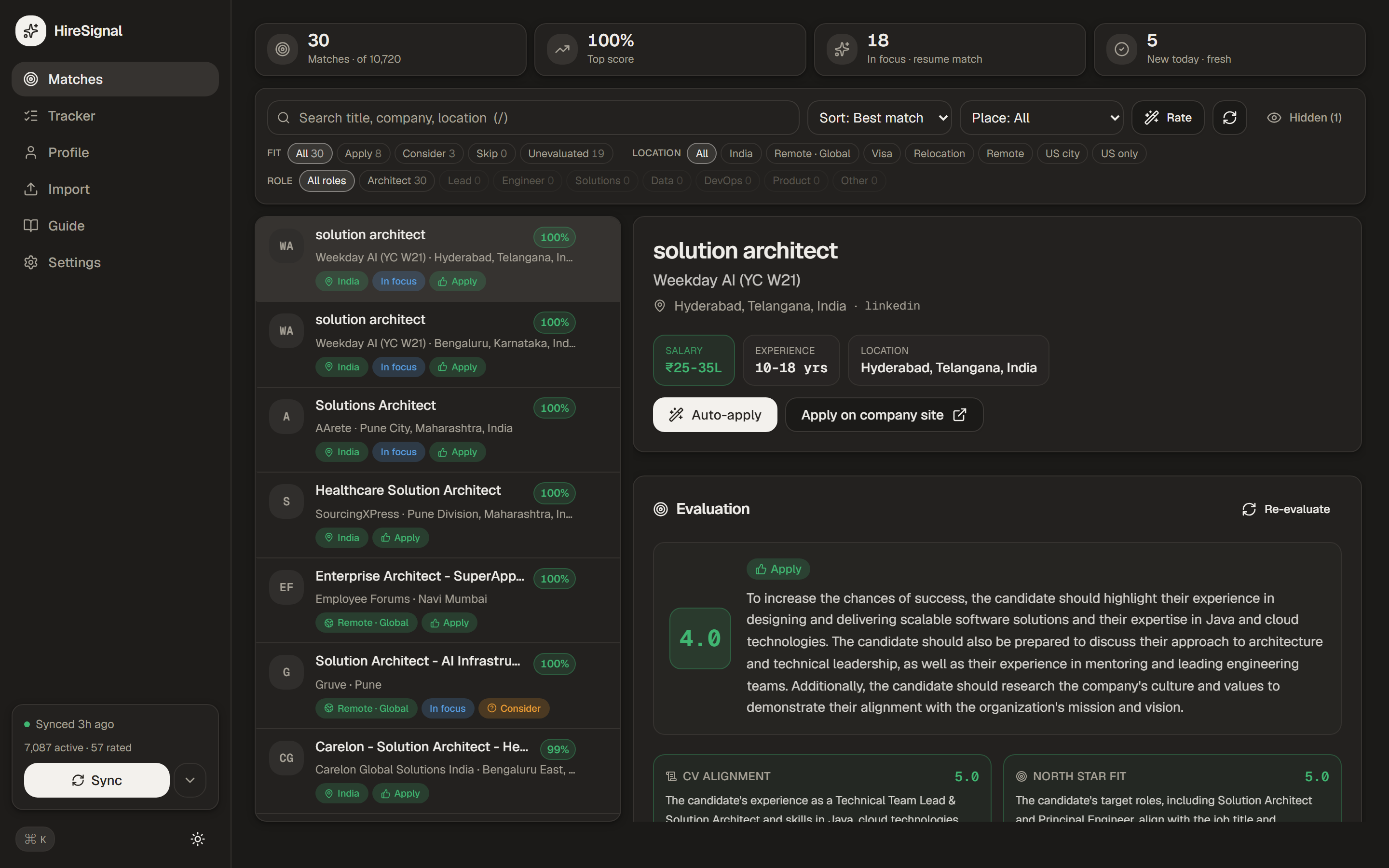Click the ₹25-35L salary value
1389x868 pixels.
pyautogui.click(x=694, y=368)
